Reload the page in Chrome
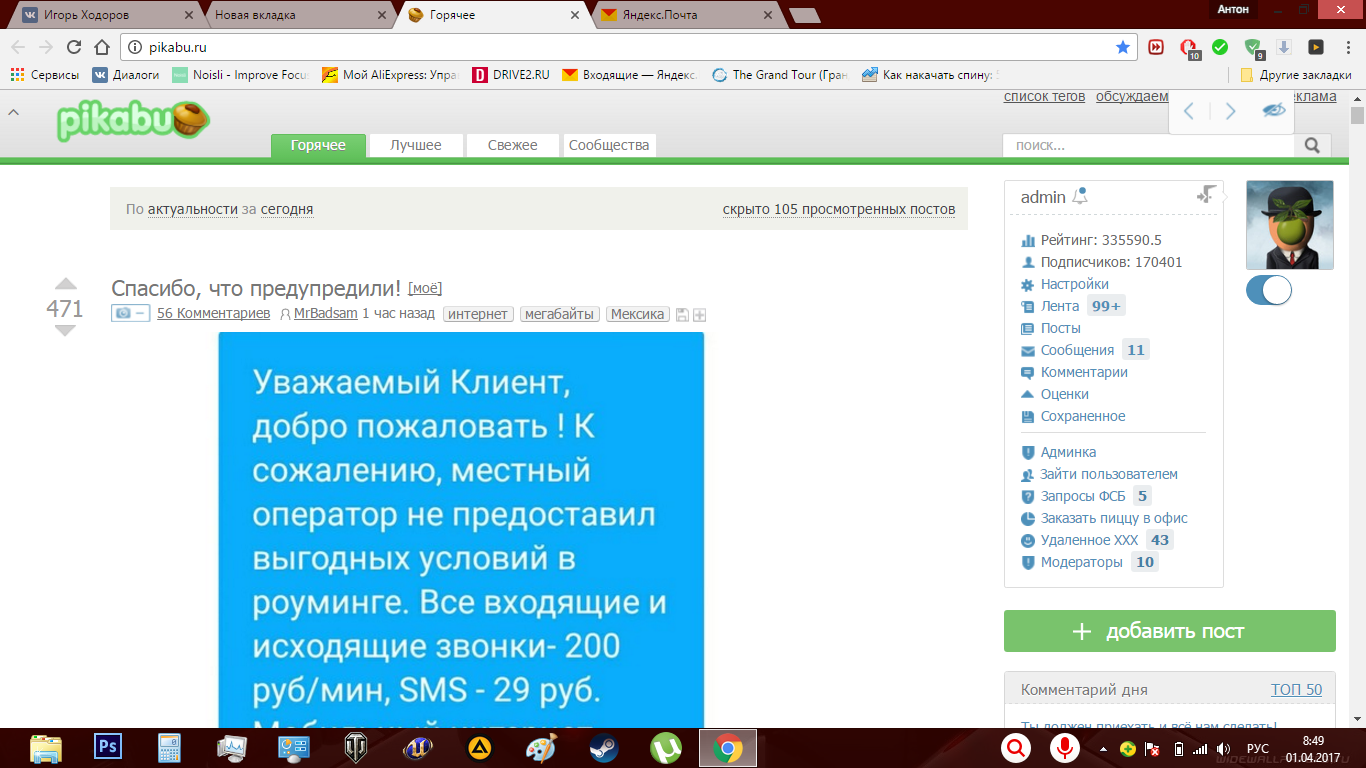 74,47
